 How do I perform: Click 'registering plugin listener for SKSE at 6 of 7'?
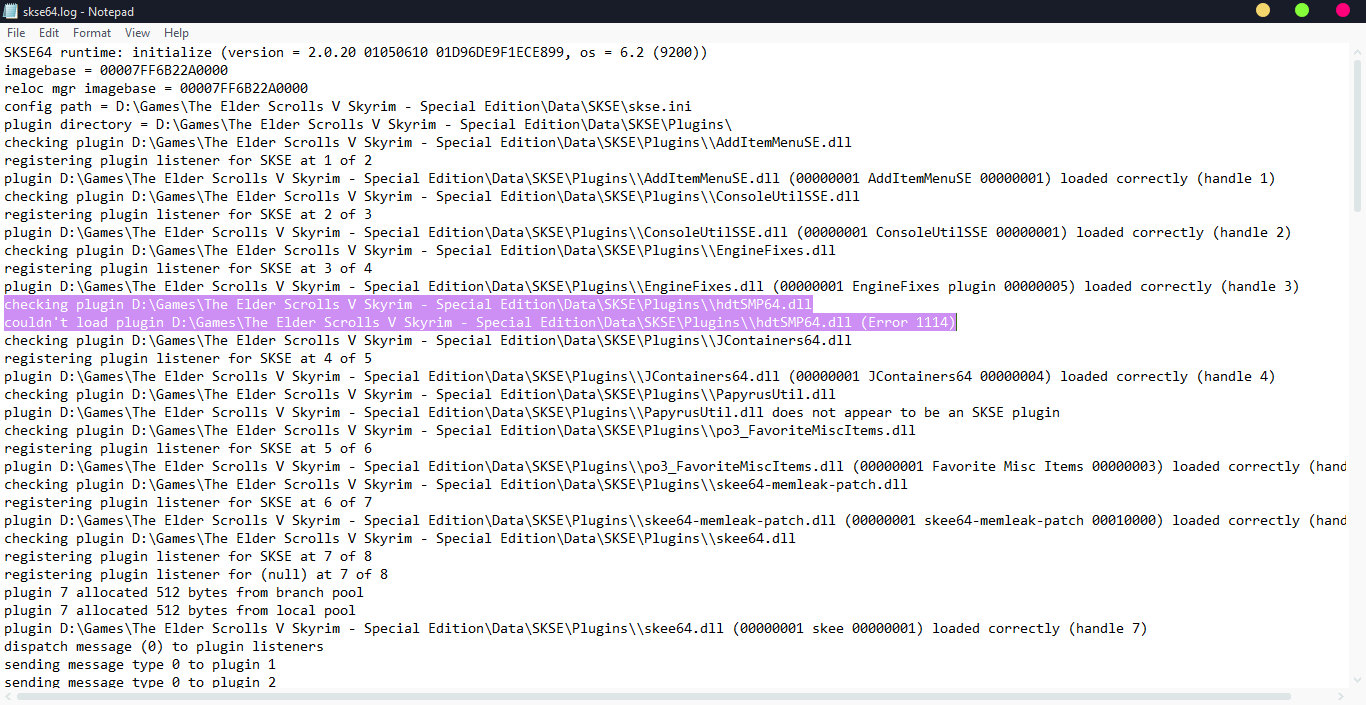point(188,502)
